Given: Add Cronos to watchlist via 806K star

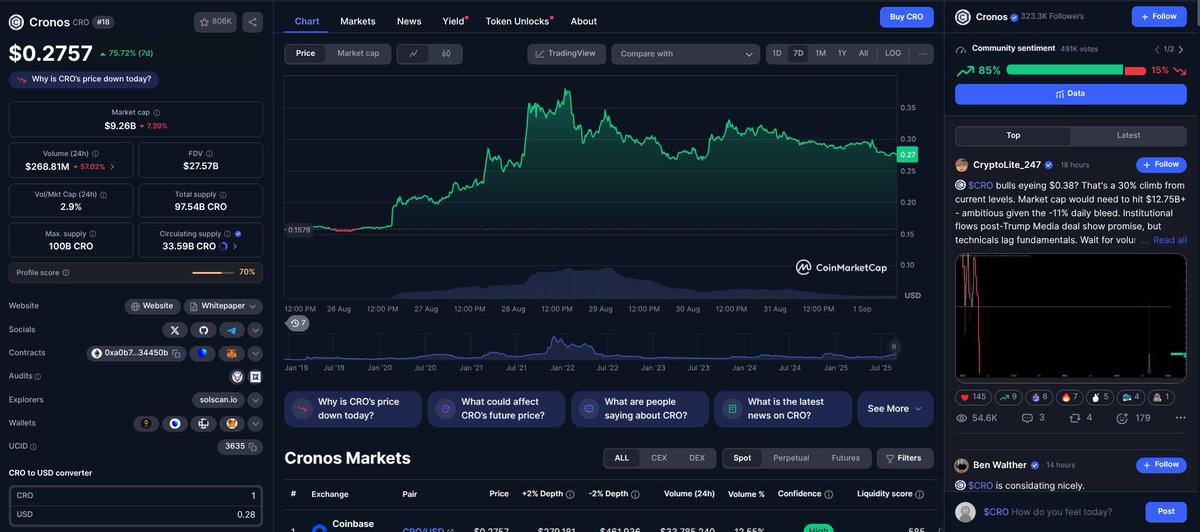Looking at the screenshot, I should tap(216, 21).
